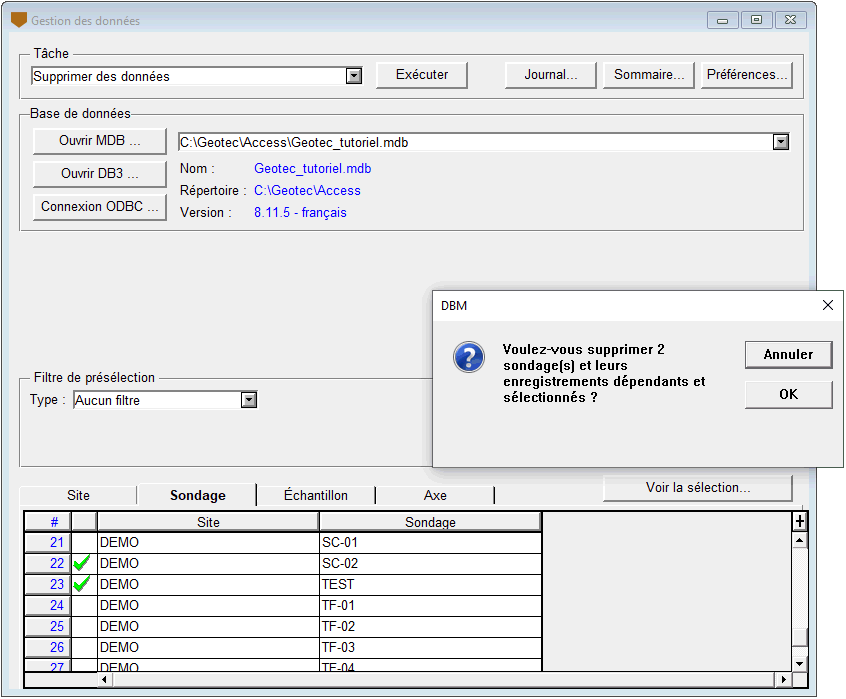Viewport: 846px width, 699px height.
Task: Click the SC-02 sondage cell
Action: pyautogui.click(x=430, y=564)
